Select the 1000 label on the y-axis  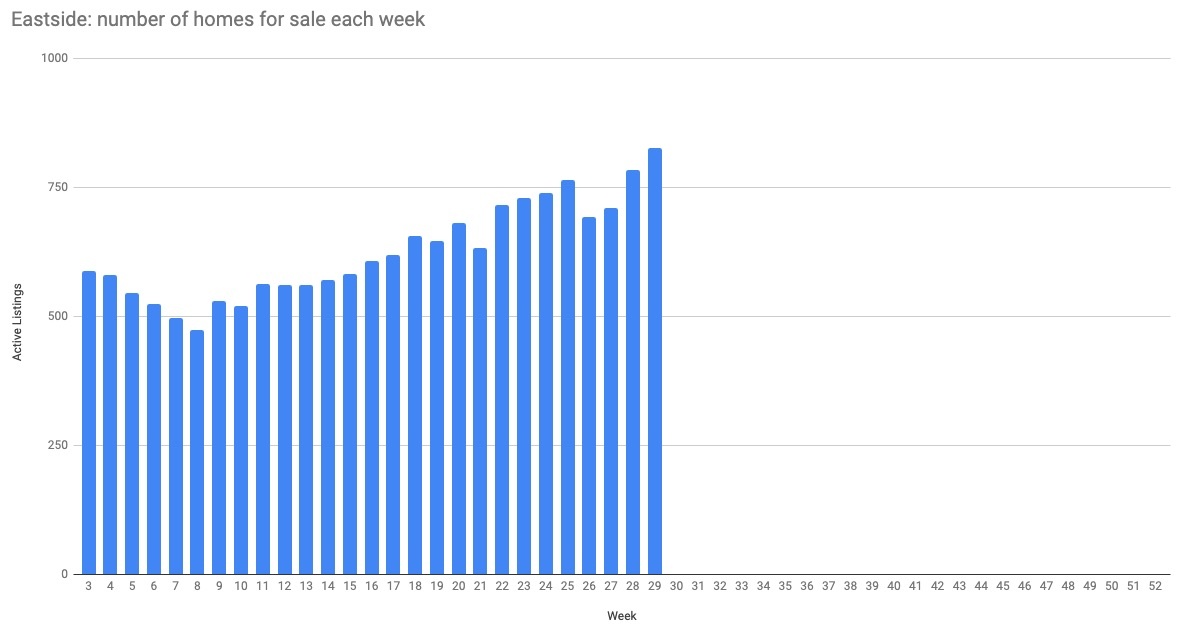(x=54, y=58)
